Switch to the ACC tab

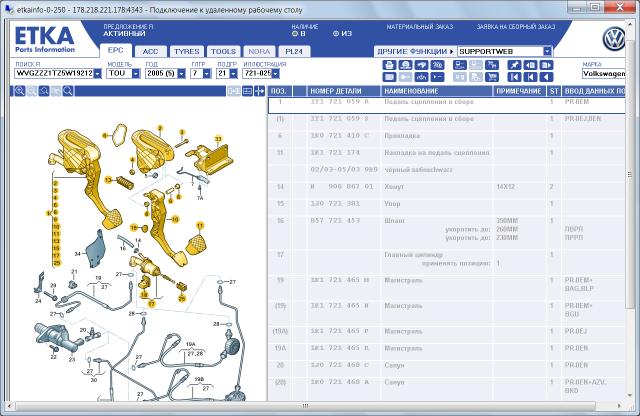[x=150, y=51]
